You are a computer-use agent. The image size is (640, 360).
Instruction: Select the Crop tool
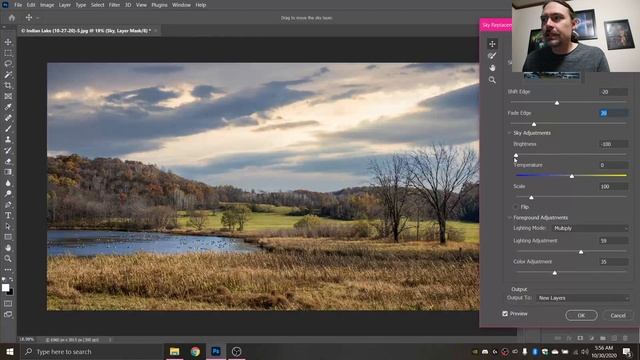tap(8, 85)
